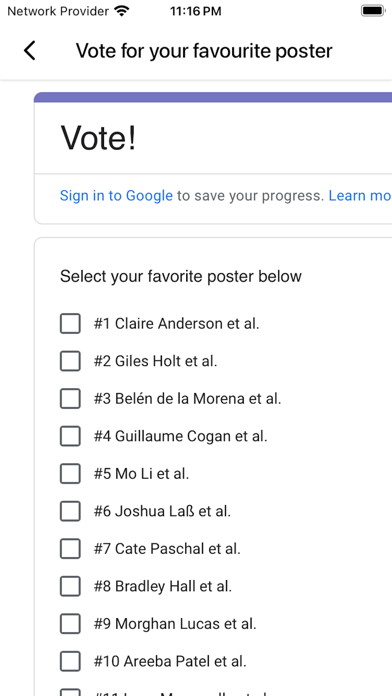Tap the #8 Bradley Hall et al. label
The image size is (392, 696).
tap(162, 586)
